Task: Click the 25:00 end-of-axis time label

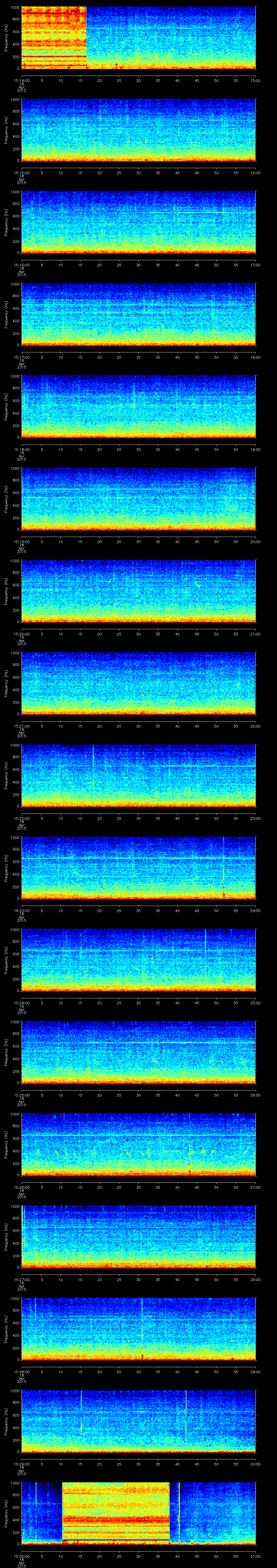Action: click(x=256, y=1003)
